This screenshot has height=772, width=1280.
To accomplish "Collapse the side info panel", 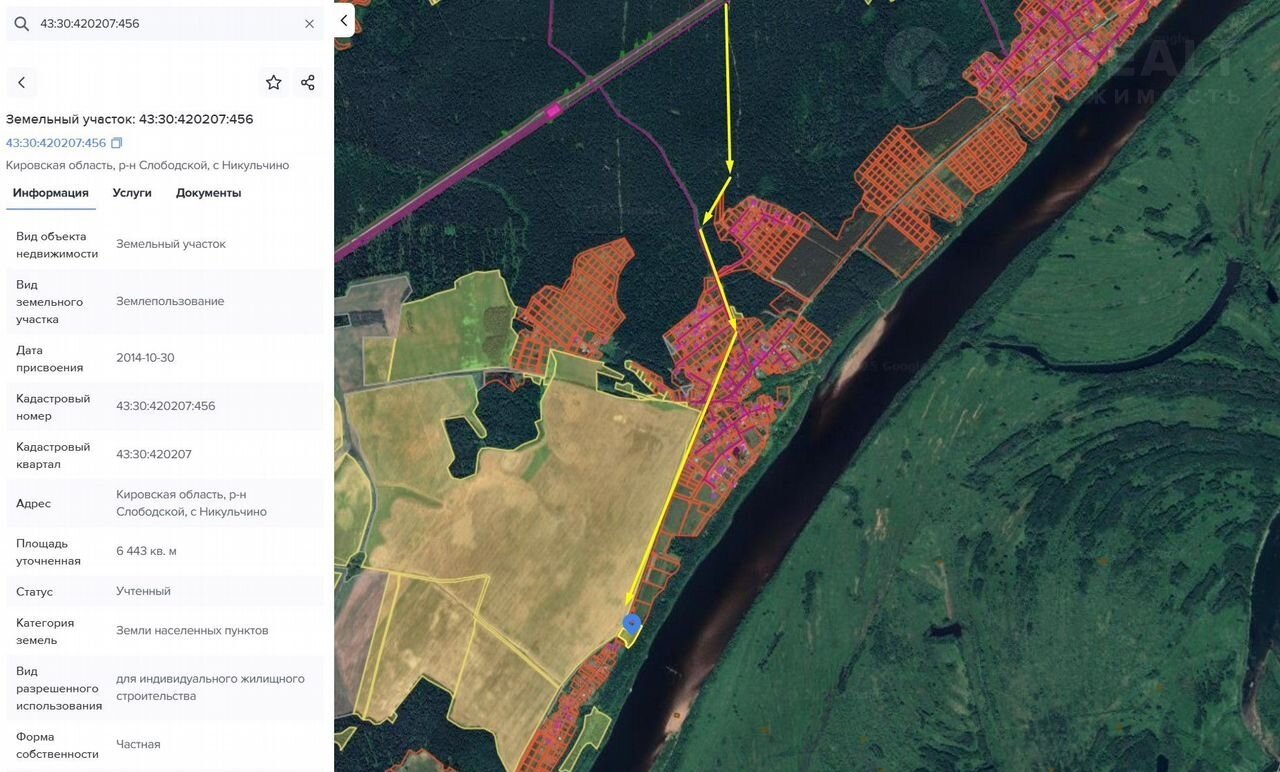I will 344,20.
